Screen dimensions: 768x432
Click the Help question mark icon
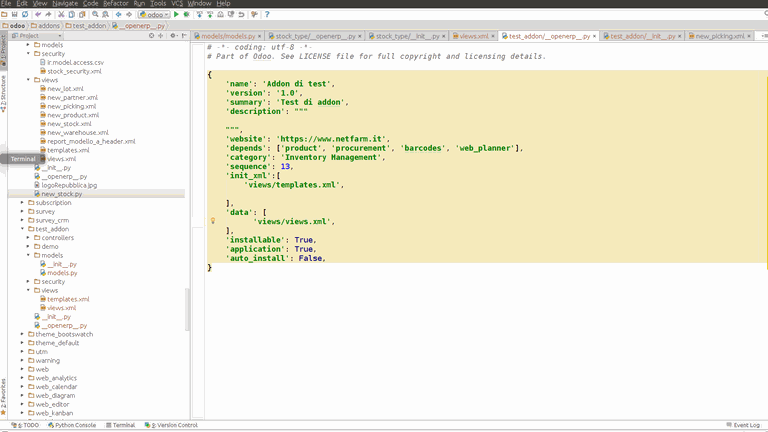point(267,14)
